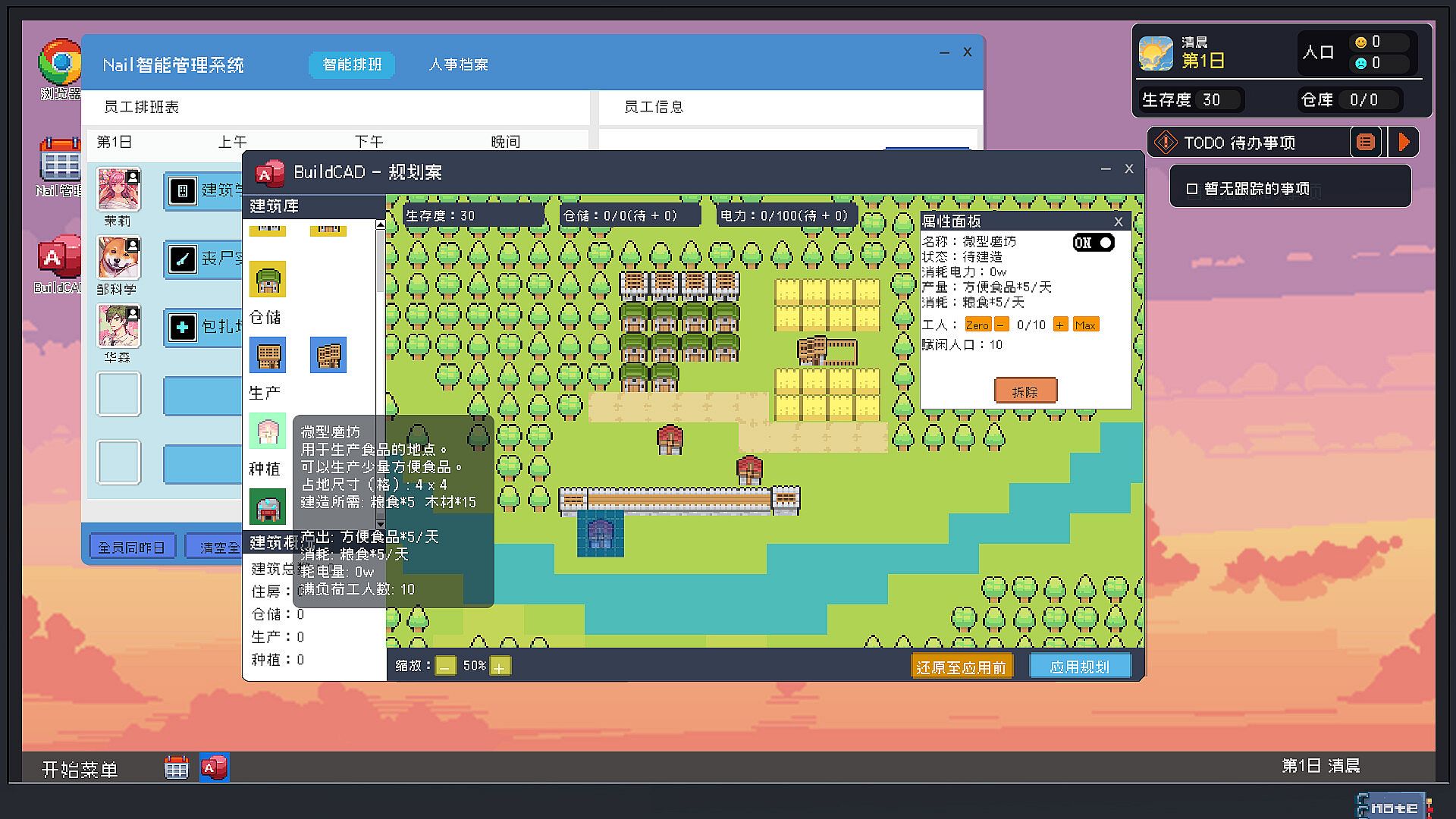Image resolution: width=1456 pixels, height=819 pixels.
Task: Select the greenhouse icon under 种植
Action: pyautogui.click(x=268, y=506)
